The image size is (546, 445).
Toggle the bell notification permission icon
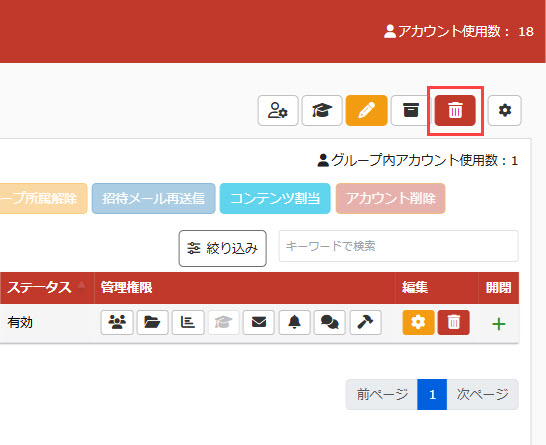294,322
